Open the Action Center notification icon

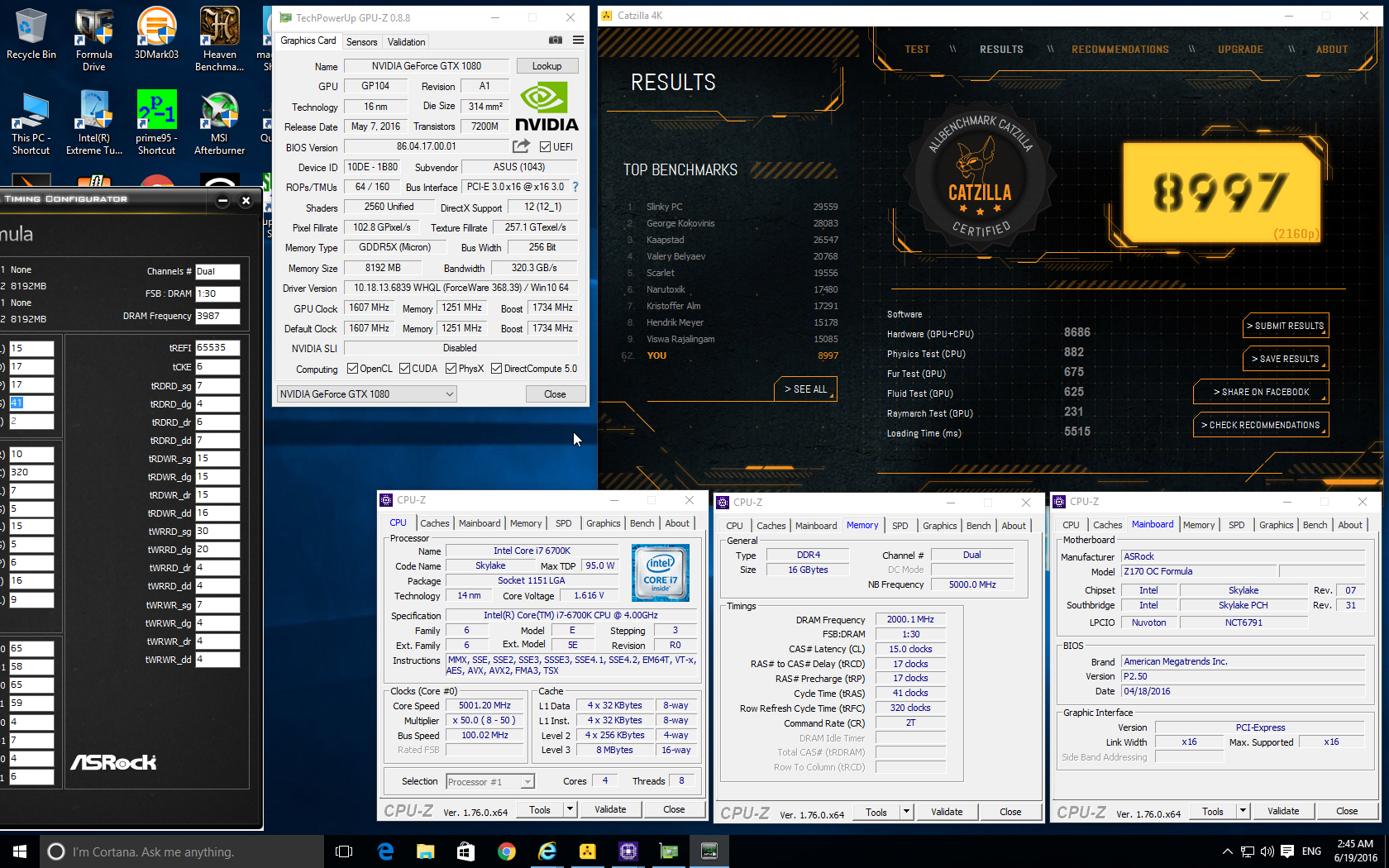[x=1287, y=851]
